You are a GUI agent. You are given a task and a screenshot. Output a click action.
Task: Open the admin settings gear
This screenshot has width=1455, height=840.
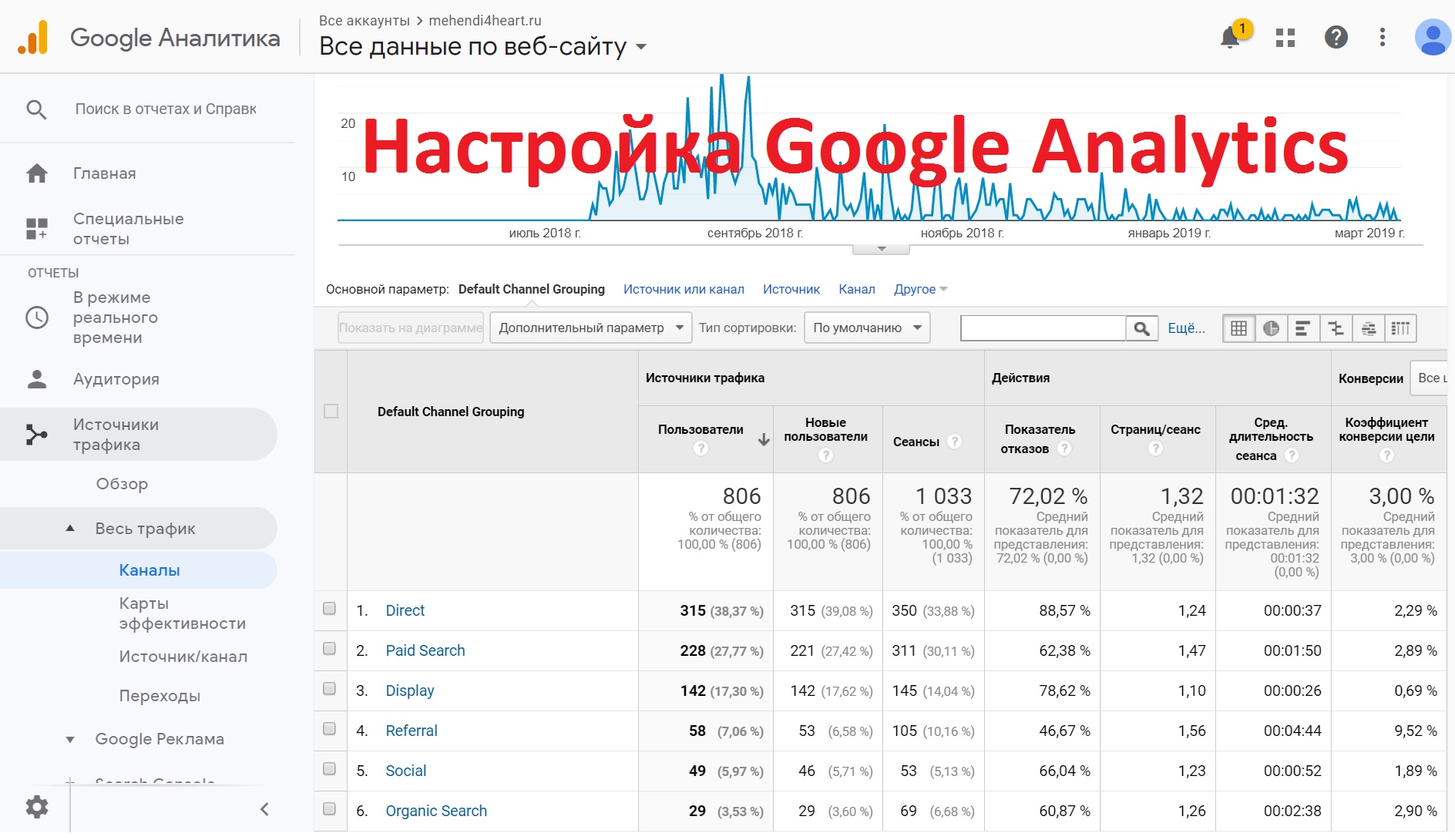tap(37, 807)
